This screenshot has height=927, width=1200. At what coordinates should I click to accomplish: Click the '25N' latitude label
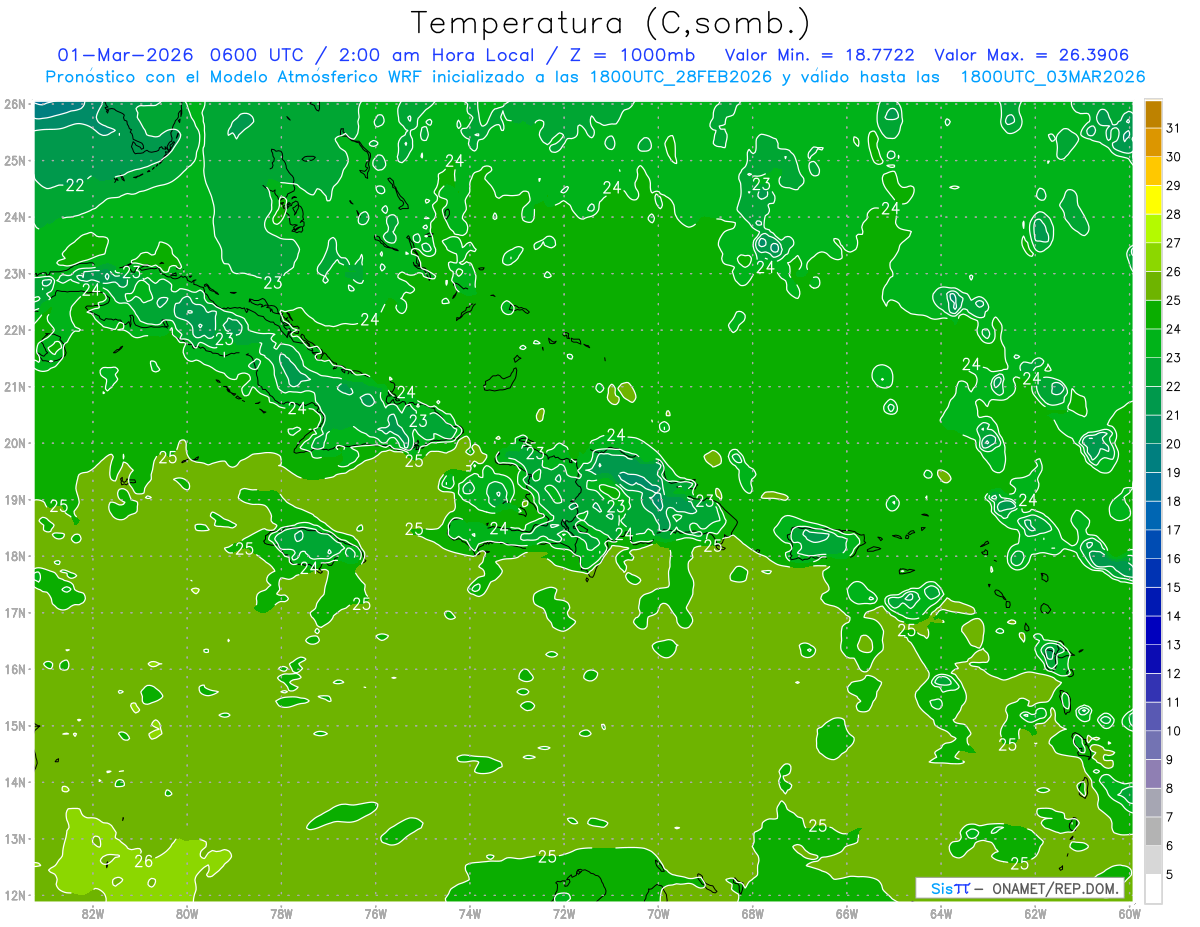[15, 160]
